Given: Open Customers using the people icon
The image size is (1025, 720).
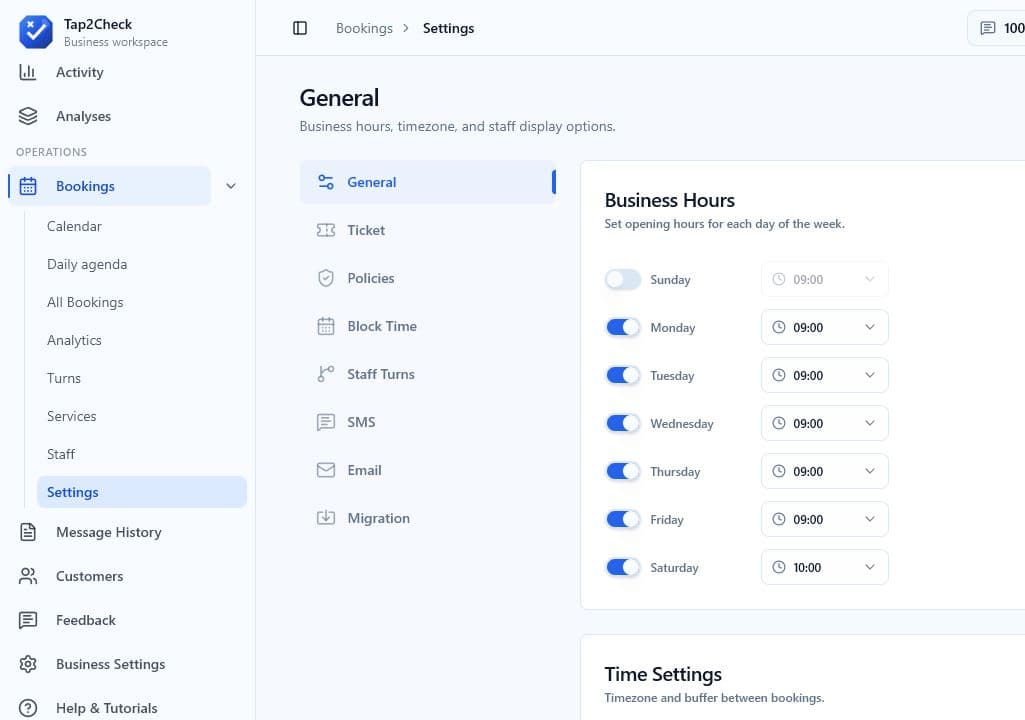Looking at the screenshot, I should (27, 575).
